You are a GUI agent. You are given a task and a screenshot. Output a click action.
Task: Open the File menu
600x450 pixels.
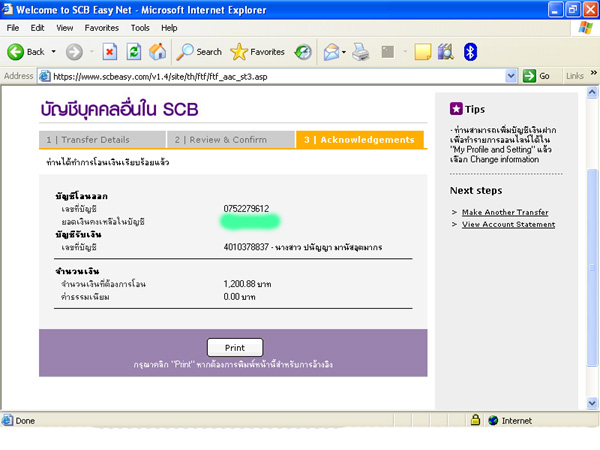tap(13, 28)
